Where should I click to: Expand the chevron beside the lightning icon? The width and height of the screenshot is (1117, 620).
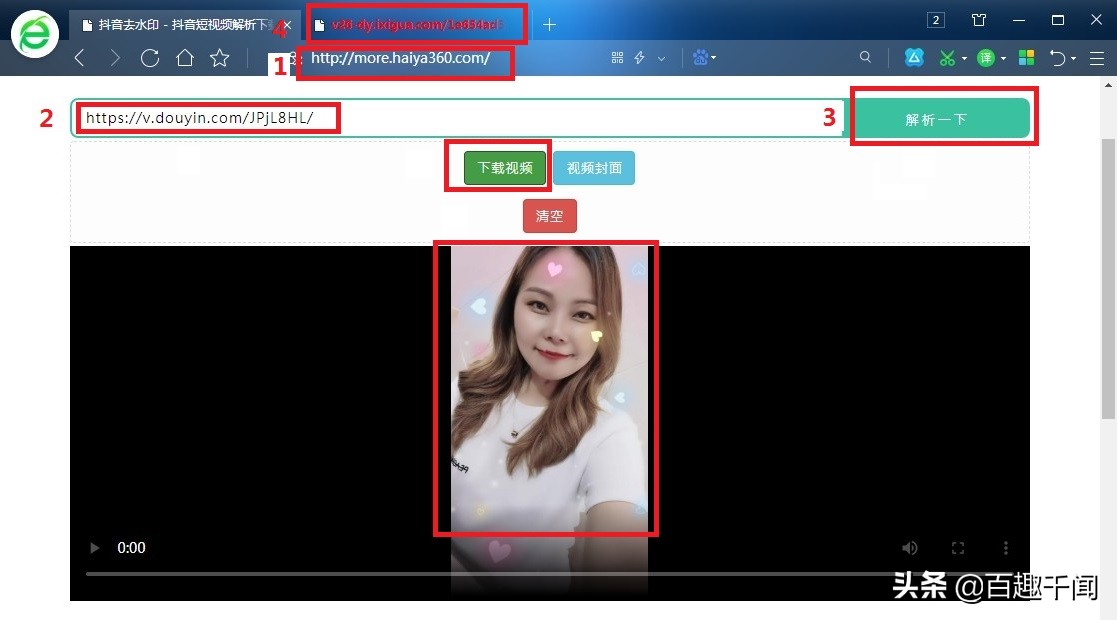coord(659,57)
